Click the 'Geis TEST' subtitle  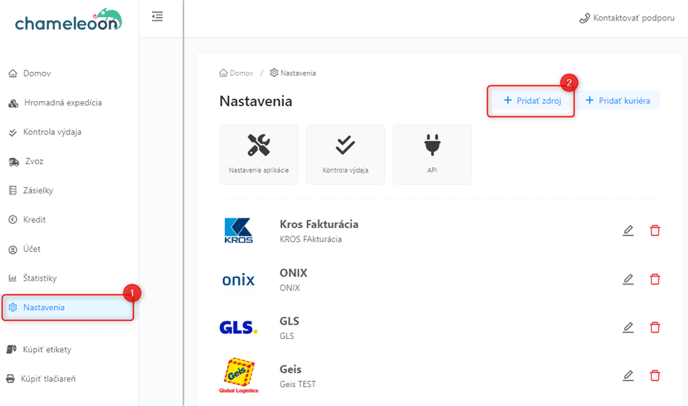point(297,384)
